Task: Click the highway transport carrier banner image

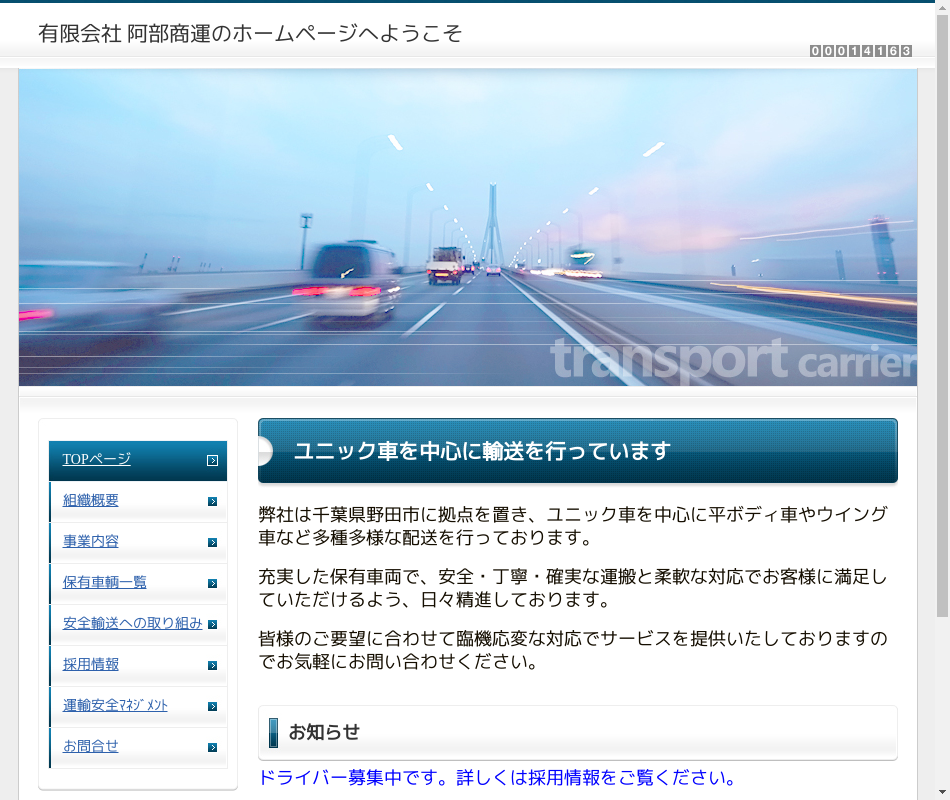Action: tap(468, 227)
